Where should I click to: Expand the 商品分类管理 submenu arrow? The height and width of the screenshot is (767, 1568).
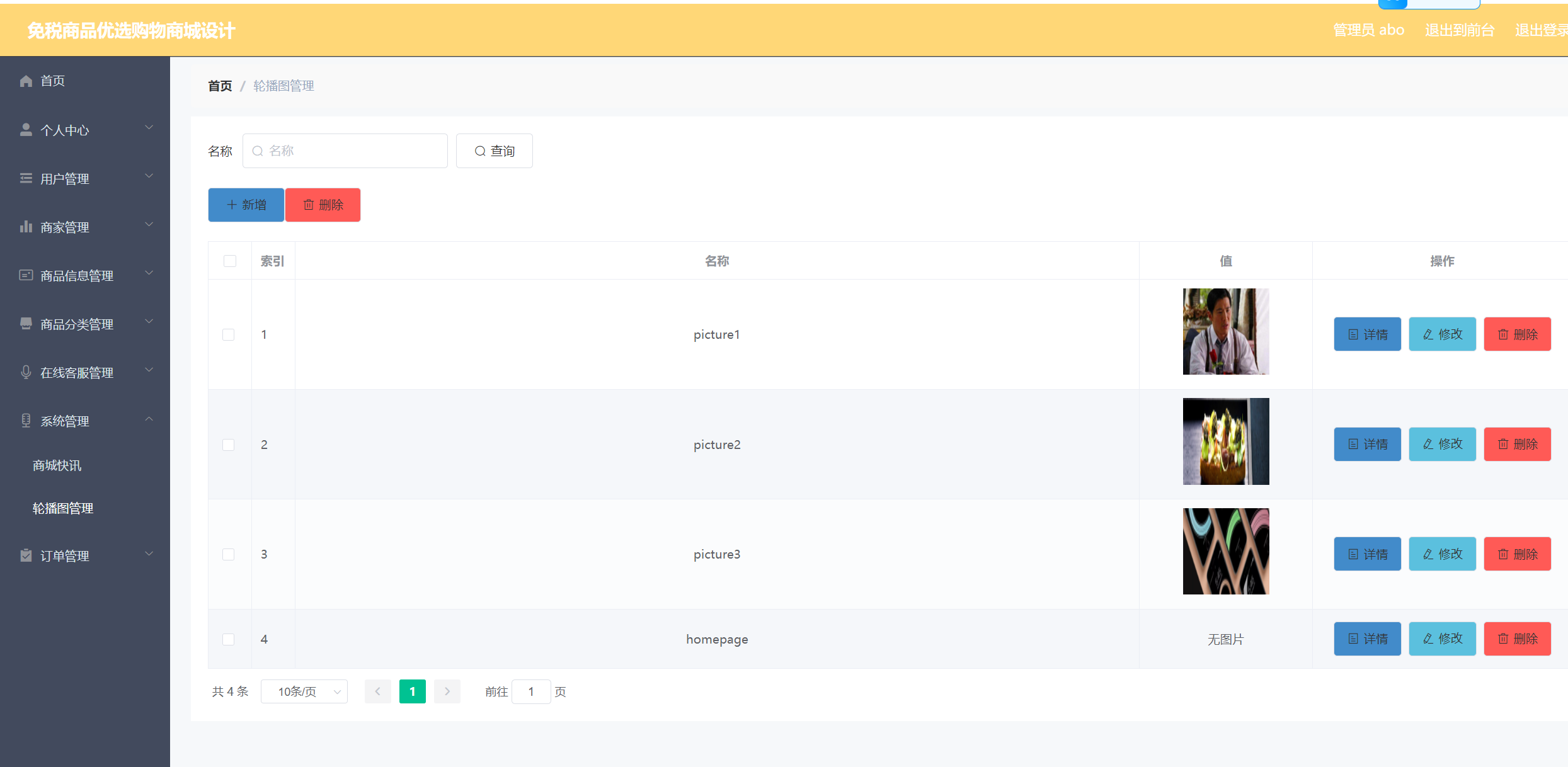[x=149, y=322]
